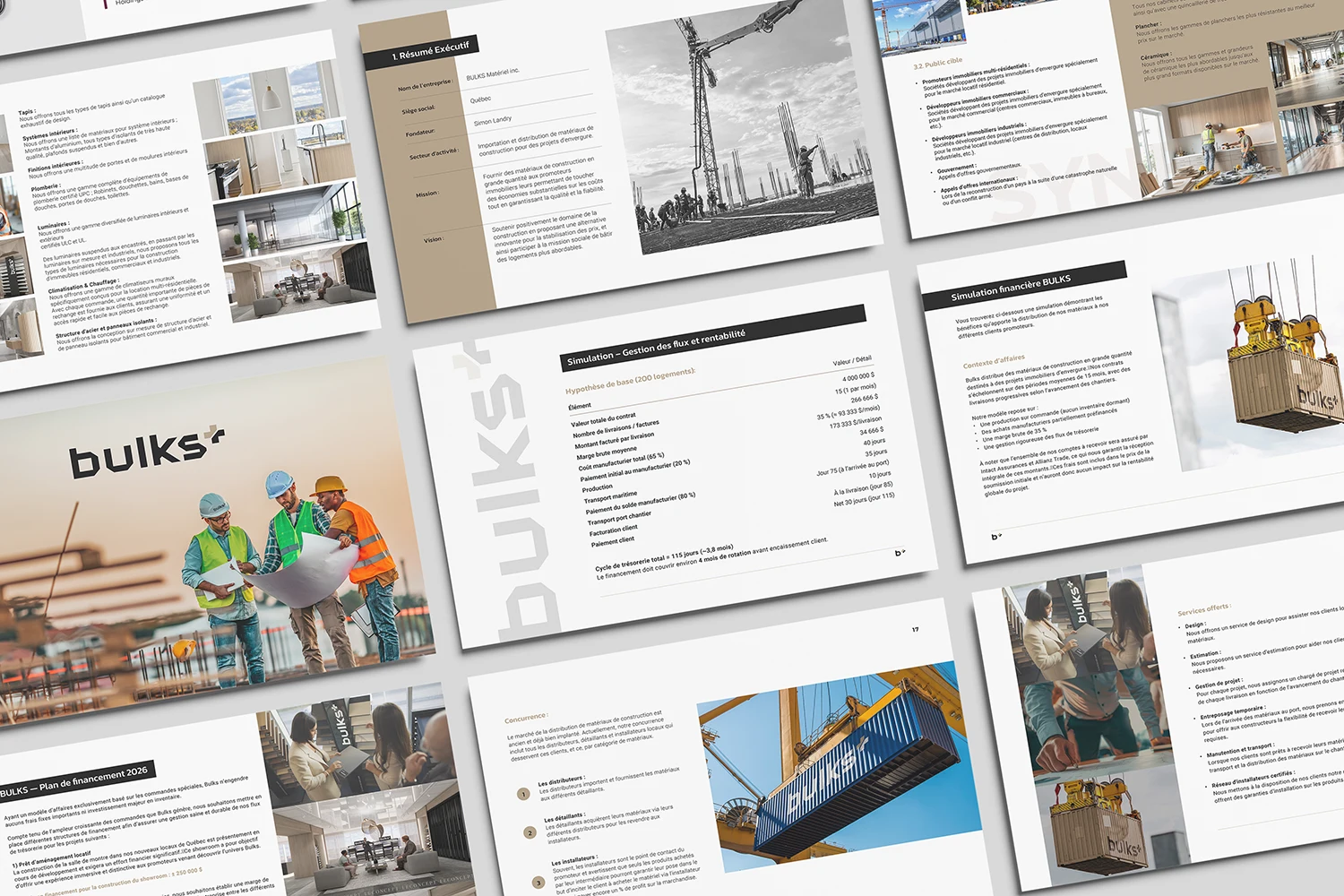Click the "Luminaires :" product heading
The image size is (1344, 896).
tap(54, 225)
